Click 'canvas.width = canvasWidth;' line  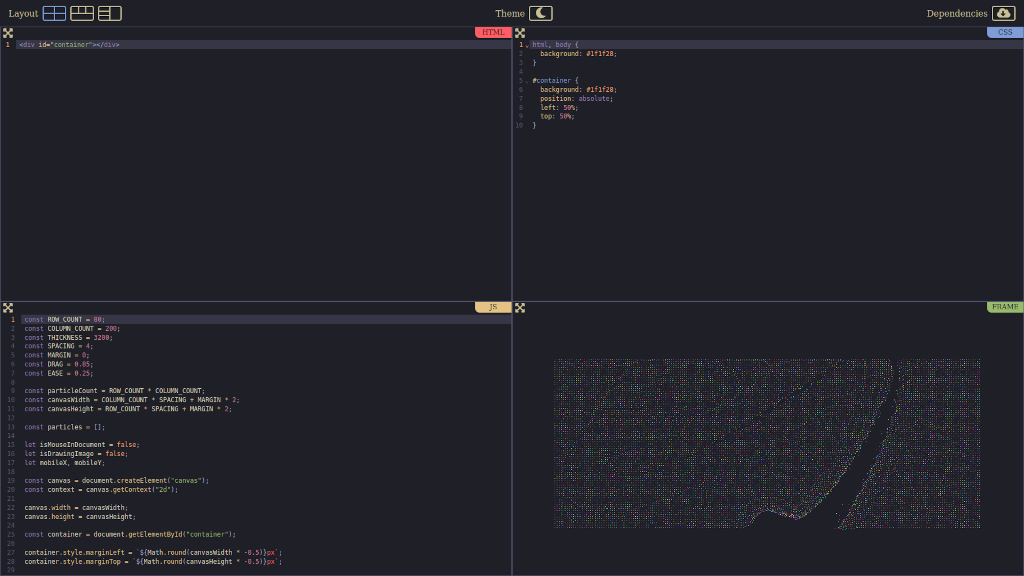76,507
